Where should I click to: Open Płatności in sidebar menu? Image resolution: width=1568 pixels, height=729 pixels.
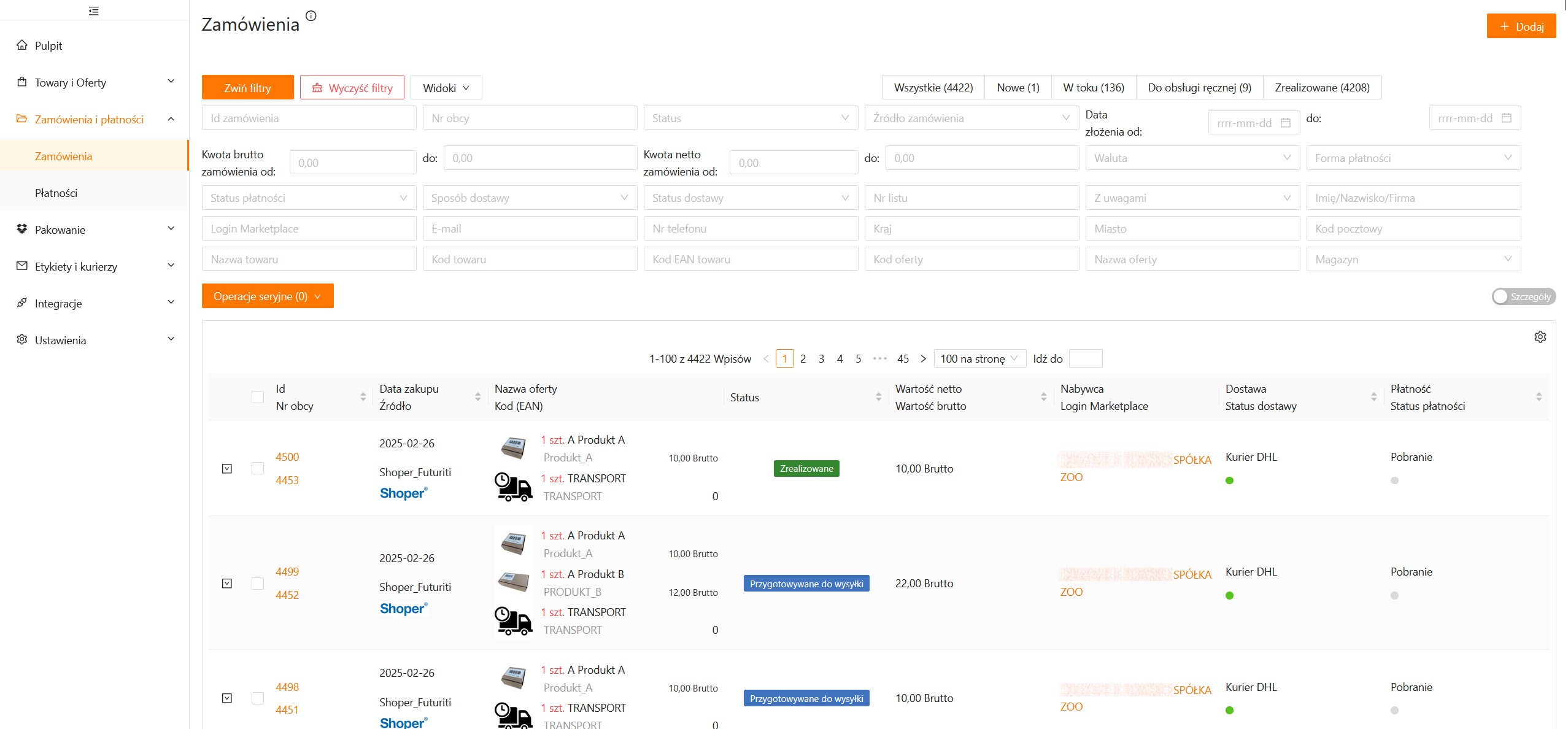pyautogui.click(x=56, y=193)
